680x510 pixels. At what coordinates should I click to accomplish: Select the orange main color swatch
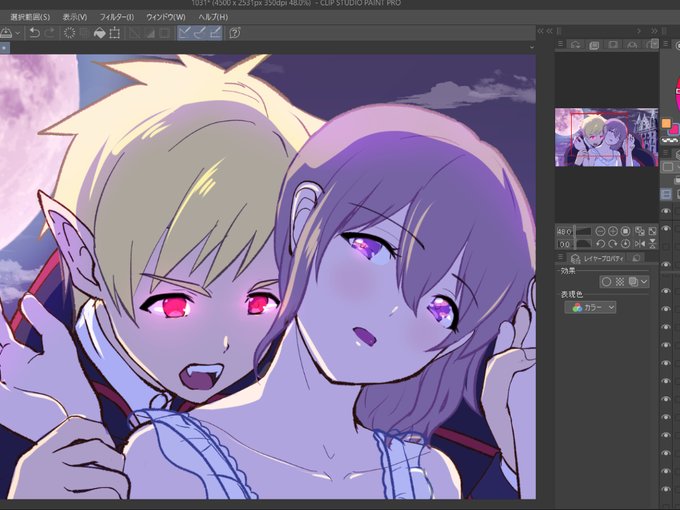666,124
